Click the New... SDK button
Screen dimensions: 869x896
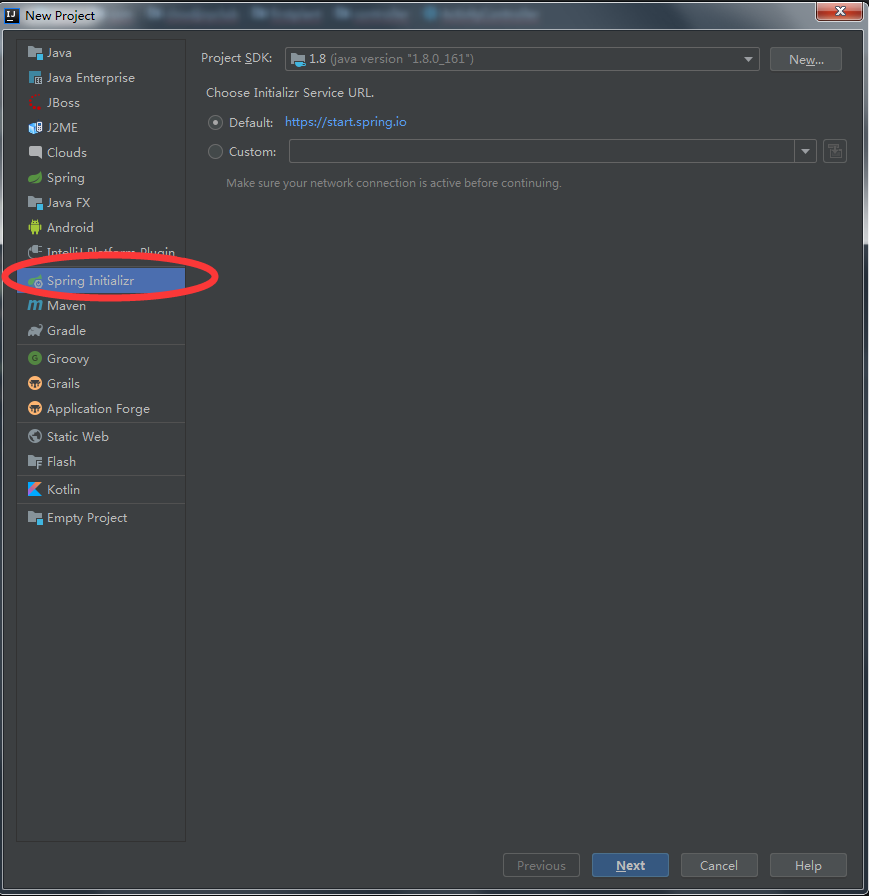click(x=806, y=59)
